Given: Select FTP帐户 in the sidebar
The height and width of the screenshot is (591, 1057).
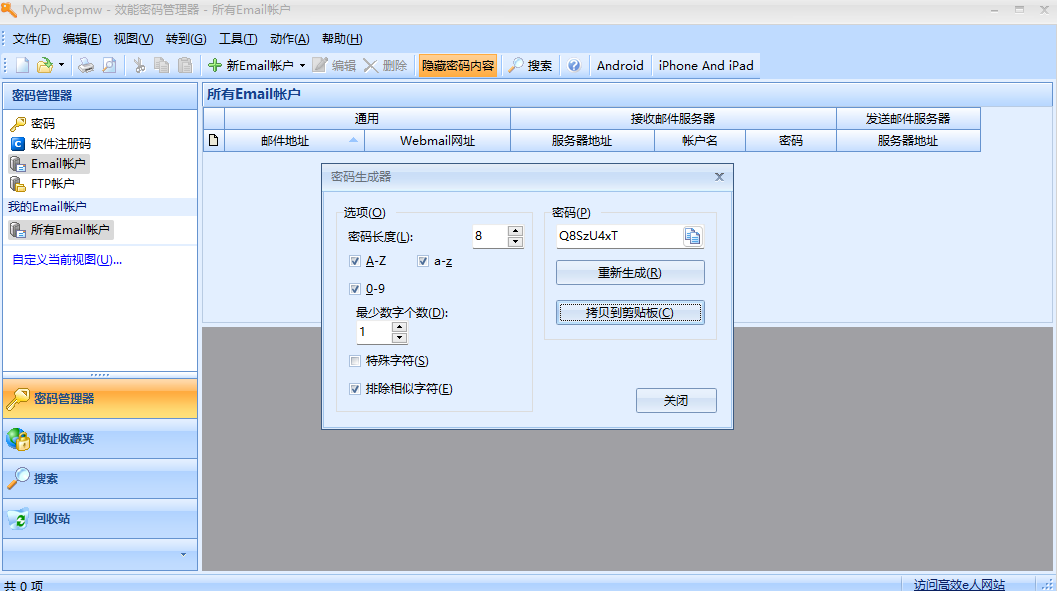Looking at the screenshot, I should [x=42, y=183].
